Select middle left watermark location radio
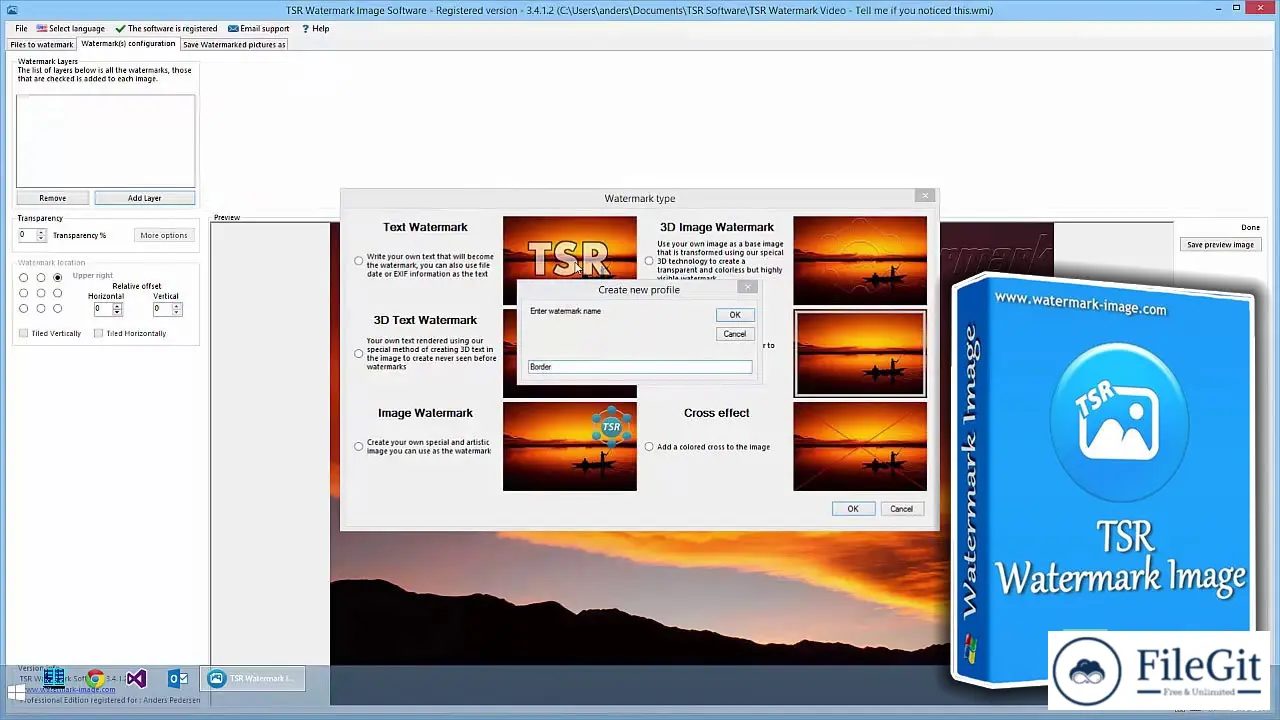Screen dimensions: 1280x720 click(23, 293)
